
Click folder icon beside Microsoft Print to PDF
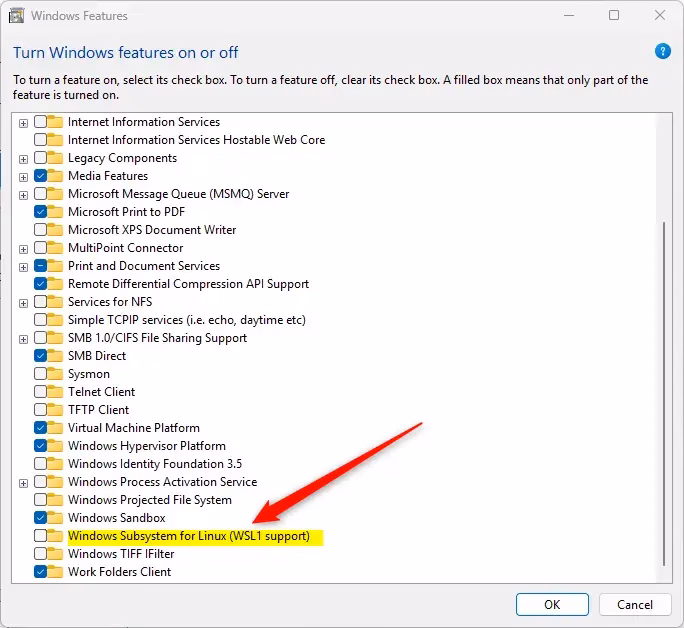pyautogui.click(x=56, y=212)
